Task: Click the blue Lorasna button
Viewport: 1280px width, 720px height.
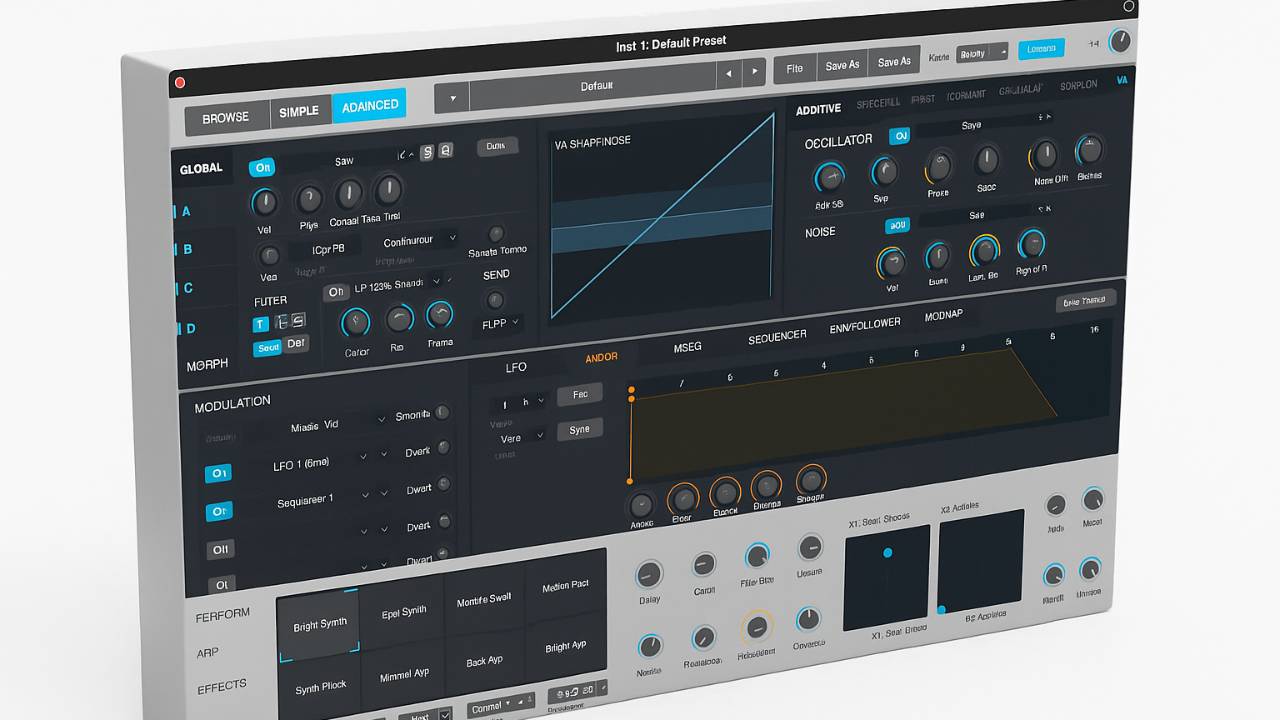Action: [1041, 48]
